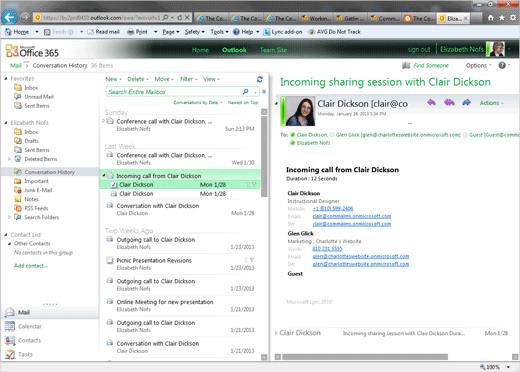Go to the Home tab in Office 365 header
520x372 pixels.
pos(200,50)
